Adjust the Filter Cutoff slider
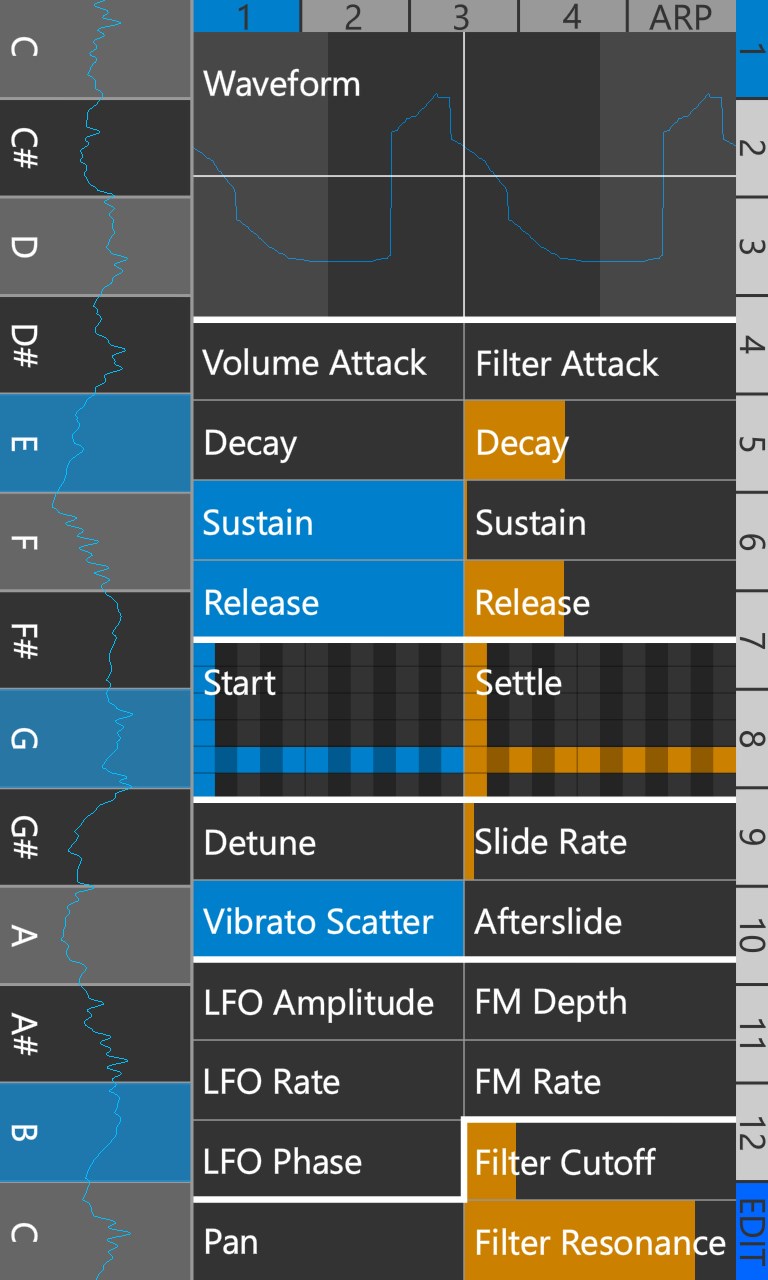The width and height of the screenshot is (768, 1280). tap(600, 1161)
